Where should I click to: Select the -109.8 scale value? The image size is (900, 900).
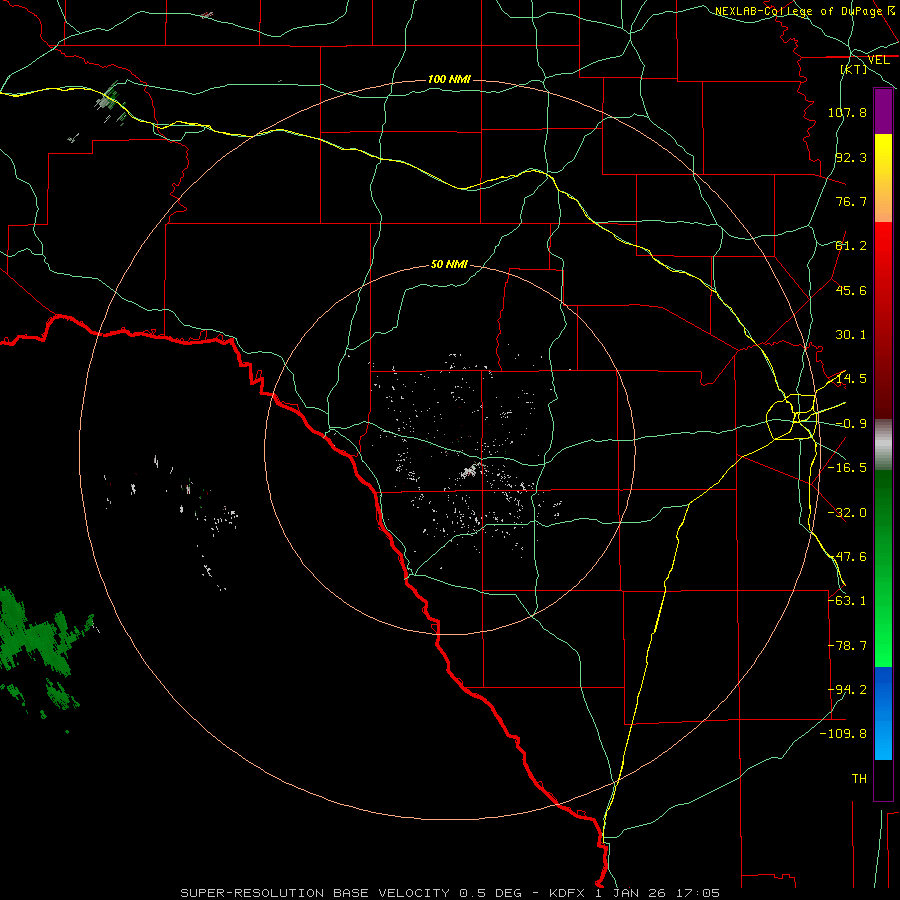point(844,734)
